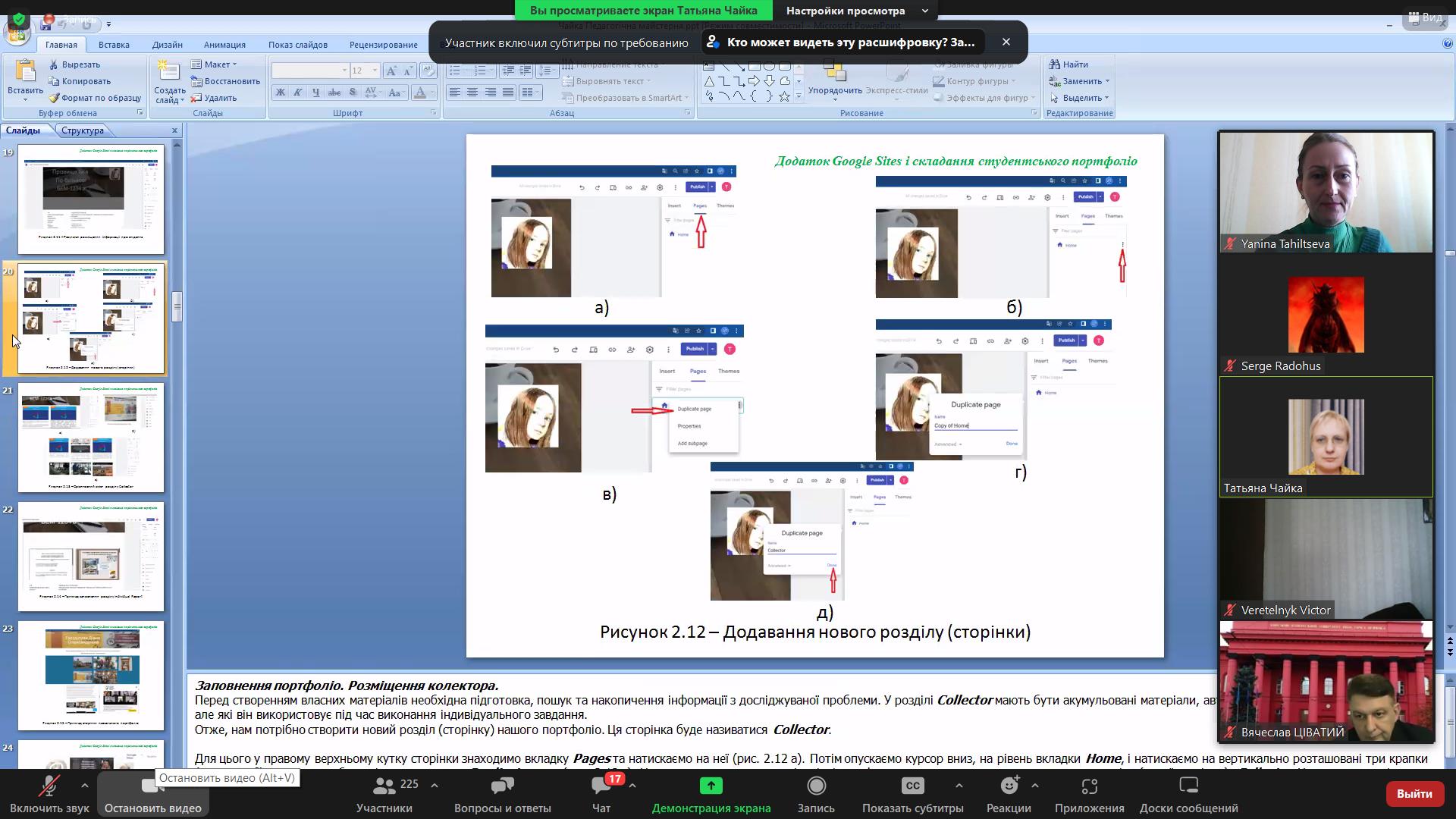Open the Zoom Chat (Чат) icon
This screenshot has height=819, width=1456.
coord(601,786)
